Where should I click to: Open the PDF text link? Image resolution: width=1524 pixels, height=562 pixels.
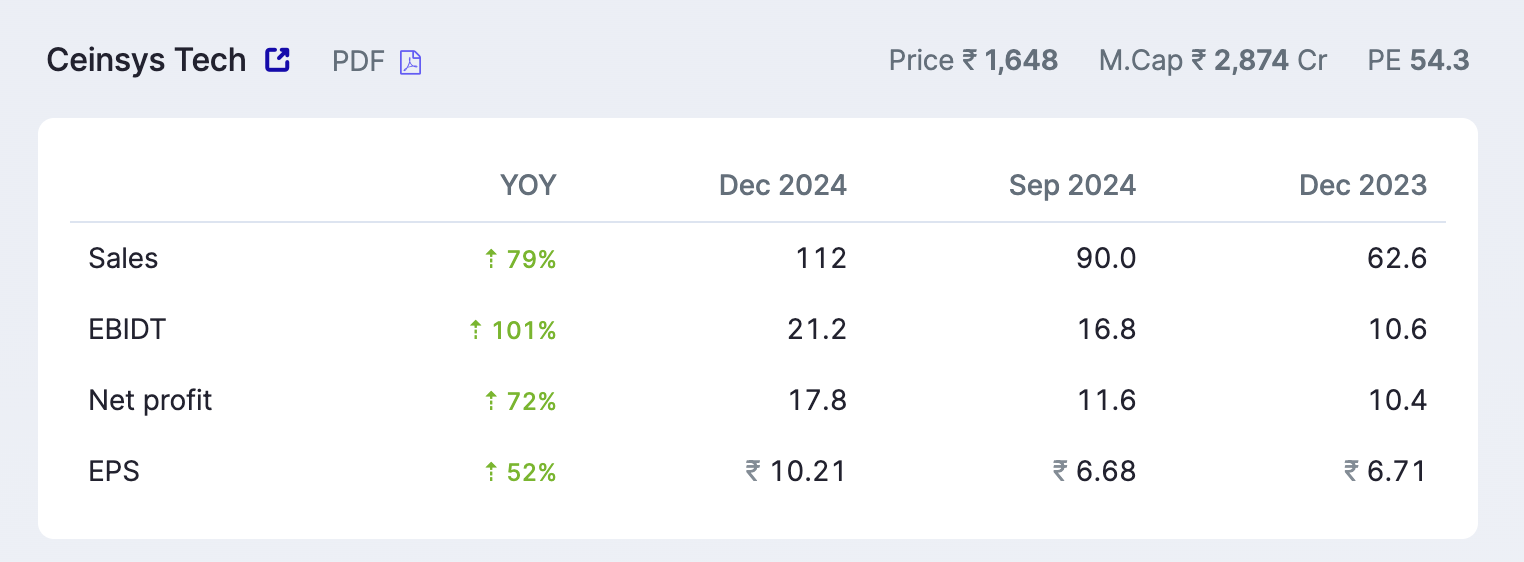pos(358,62)
